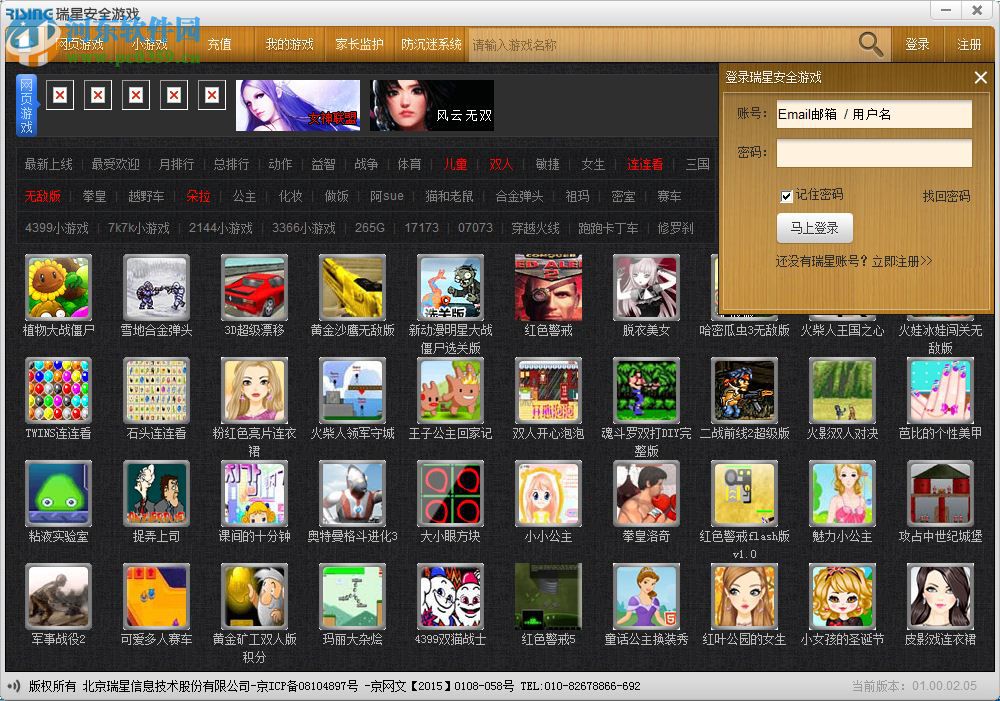Uncheck the 记住密码 remember password box
This screenshot has width=1000, height=701.
pyautogui.click(x=786, y=196)
